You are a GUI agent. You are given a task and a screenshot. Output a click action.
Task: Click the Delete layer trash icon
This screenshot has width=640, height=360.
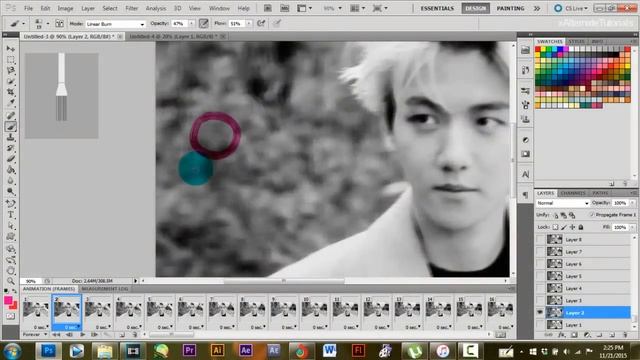[625, 335]
